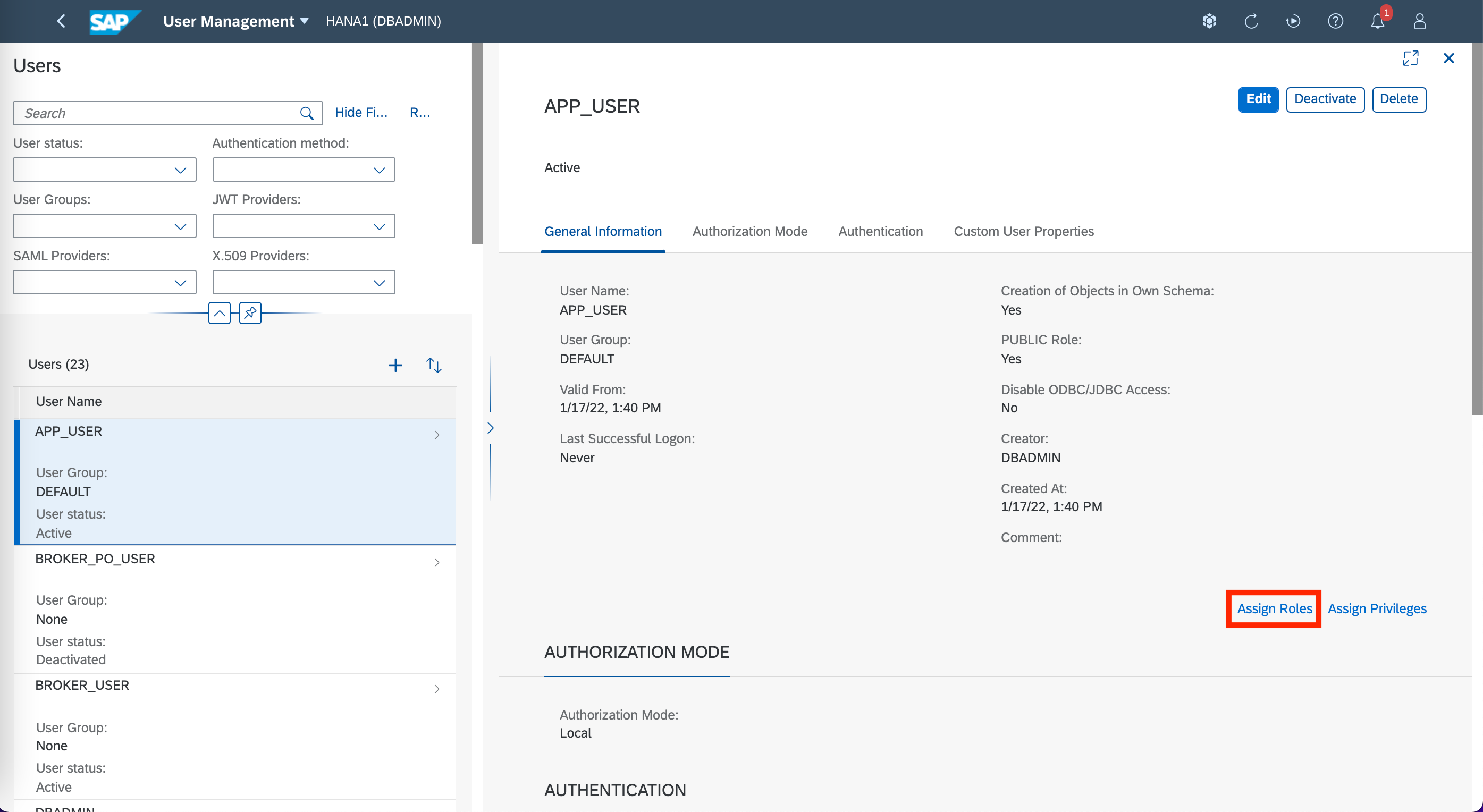The width and height of the screenshot is (1483, 812).
Task: Focus the Search input field
Action: coord(167,113)
